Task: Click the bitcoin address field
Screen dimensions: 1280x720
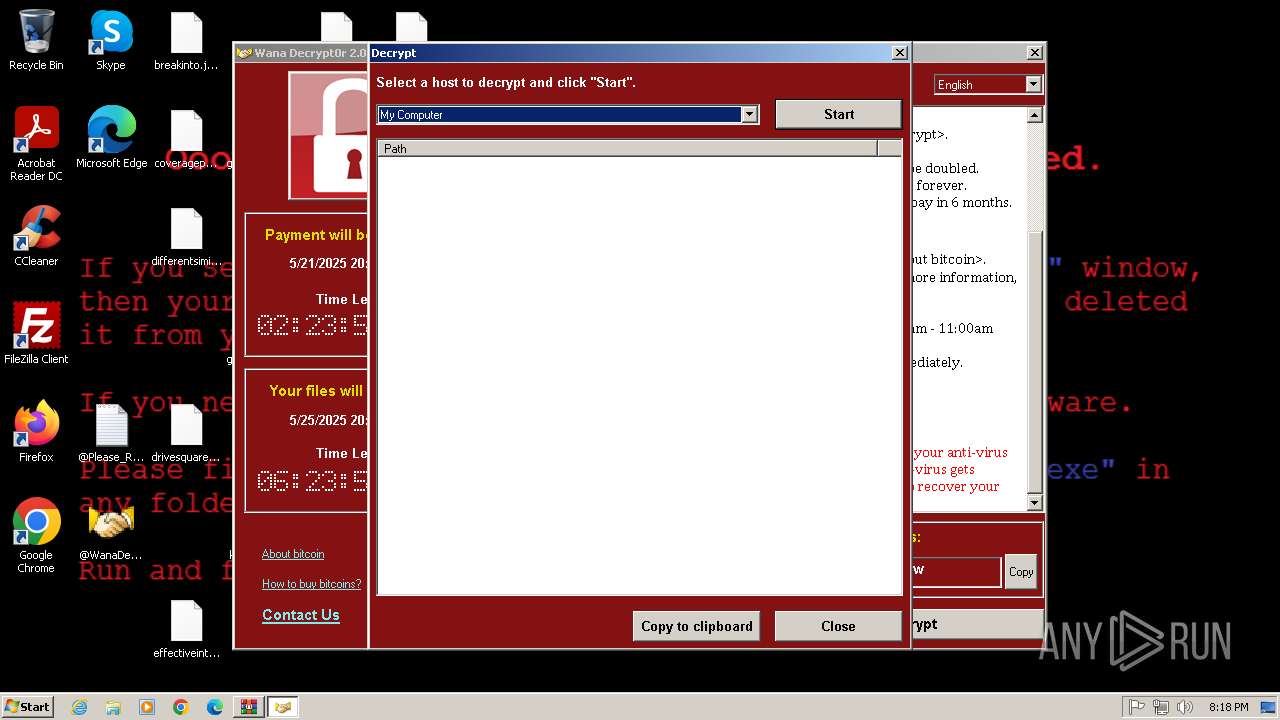Action: click(955, 571)
